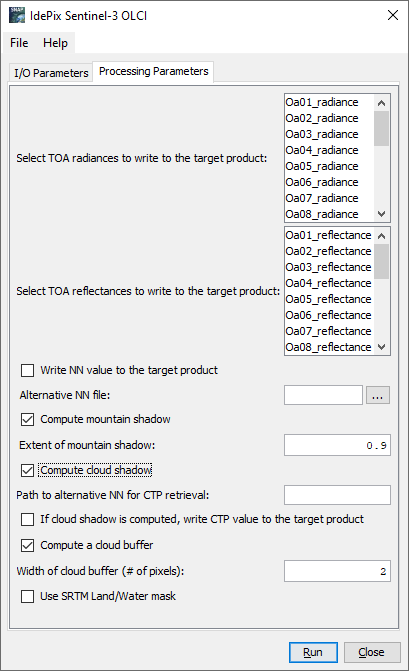The image size is (409, 671).
Task: Click the down arrow of reflectance list scrollbar
Action: point(382,346)
